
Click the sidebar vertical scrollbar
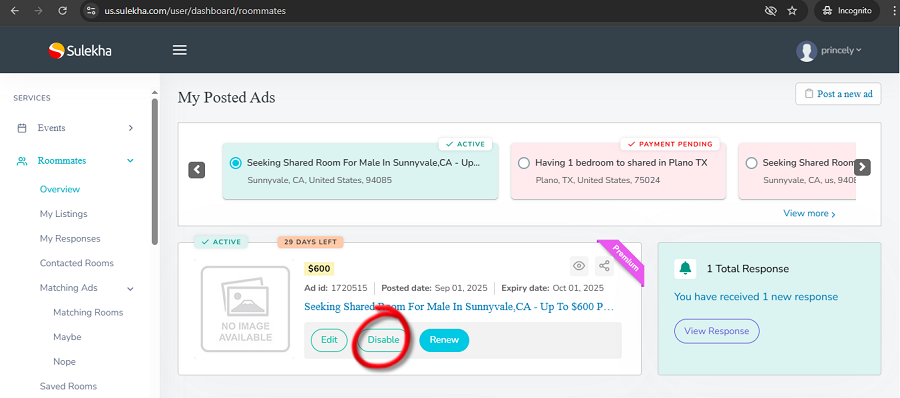154,171
